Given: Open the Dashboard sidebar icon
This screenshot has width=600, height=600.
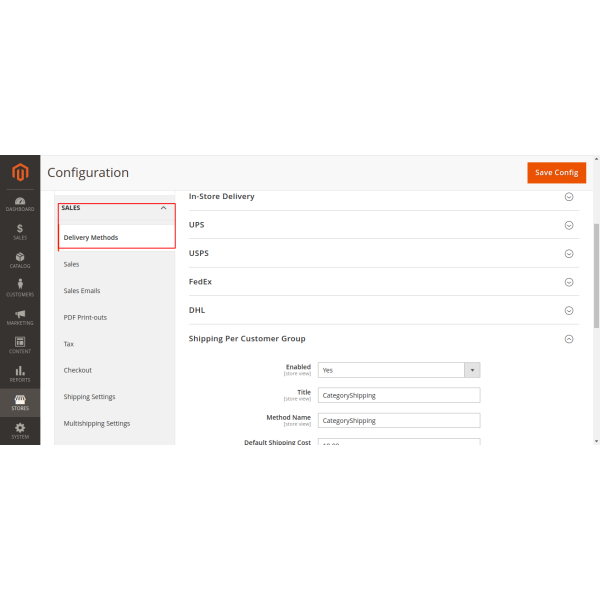Looking at the screenshot, I should [20, 202].
